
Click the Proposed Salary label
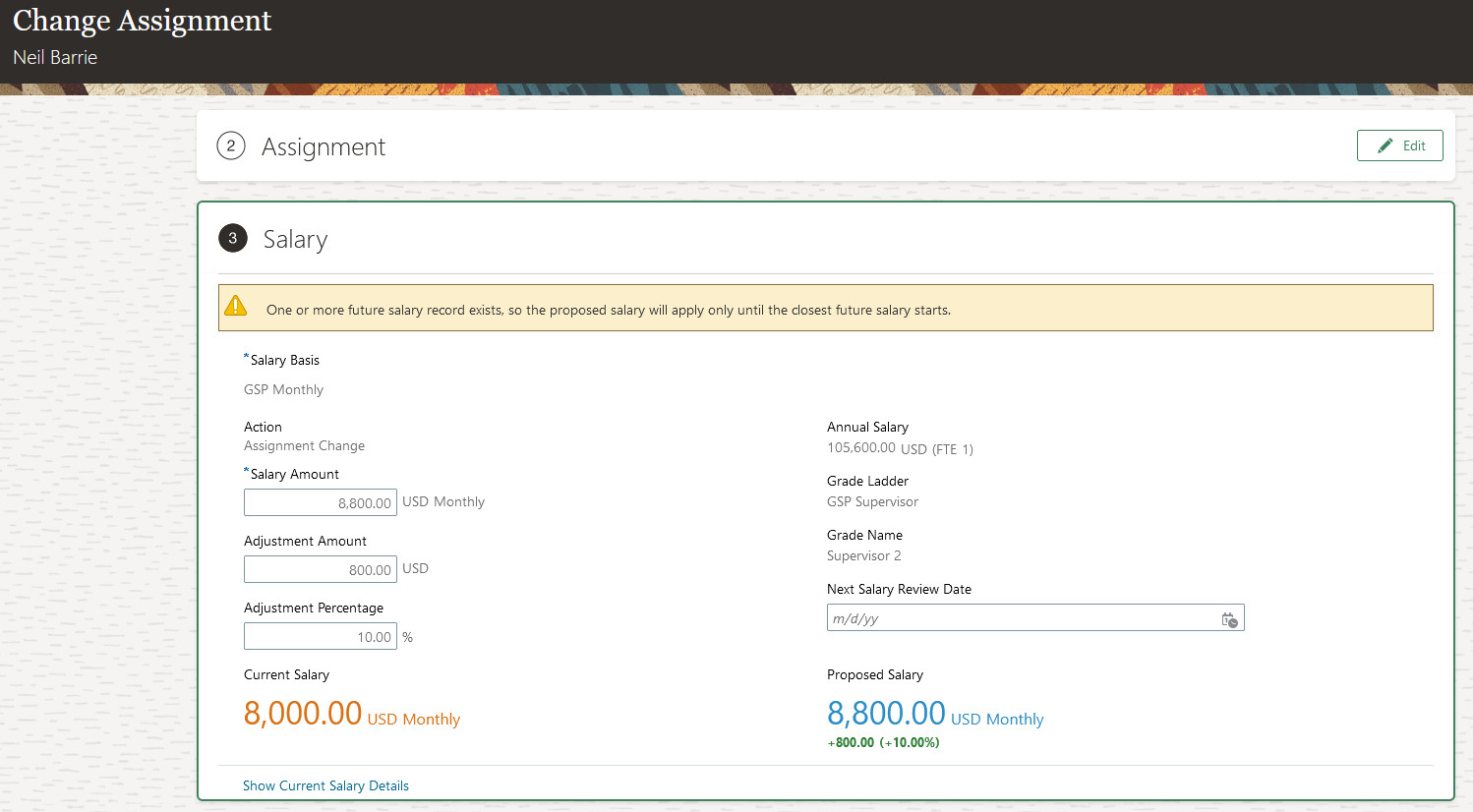875,674
